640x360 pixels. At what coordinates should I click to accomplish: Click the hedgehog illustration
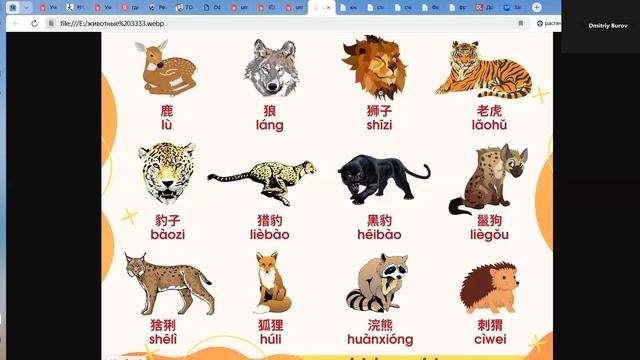click(489, 288)
